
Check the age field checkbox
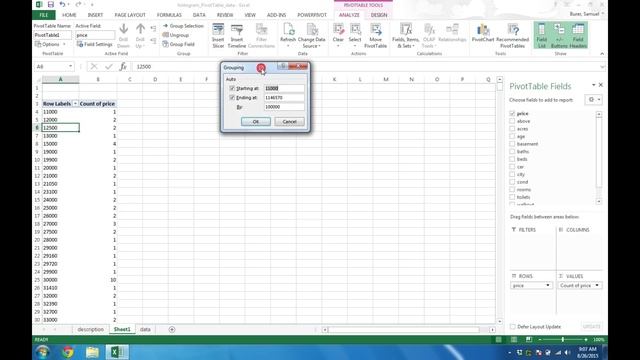click(x=512, y=136)
